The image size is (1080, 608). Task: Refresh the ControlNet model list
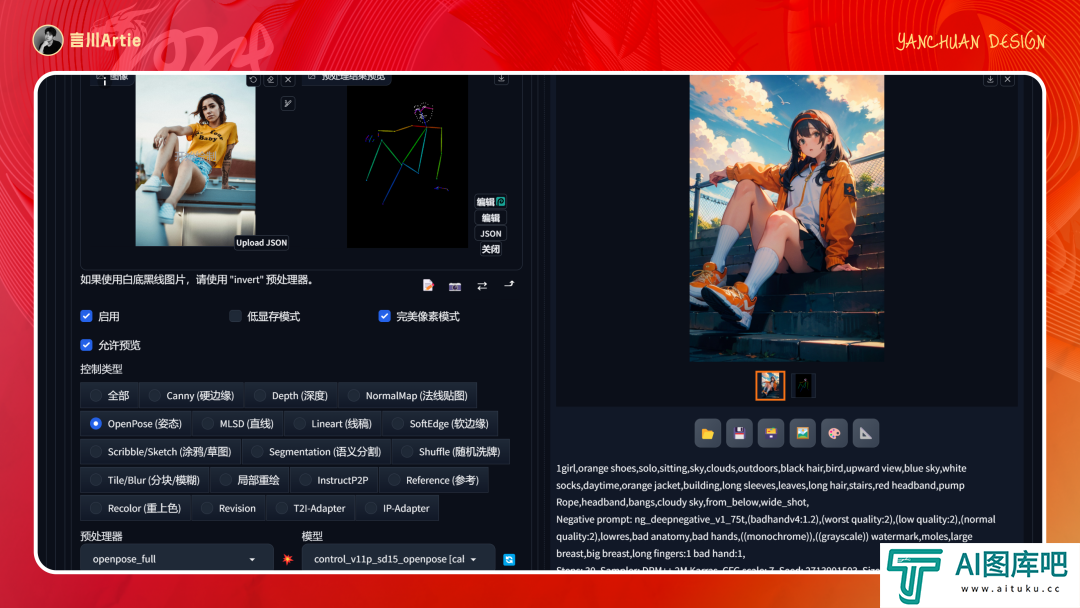[x=509, y=560]
